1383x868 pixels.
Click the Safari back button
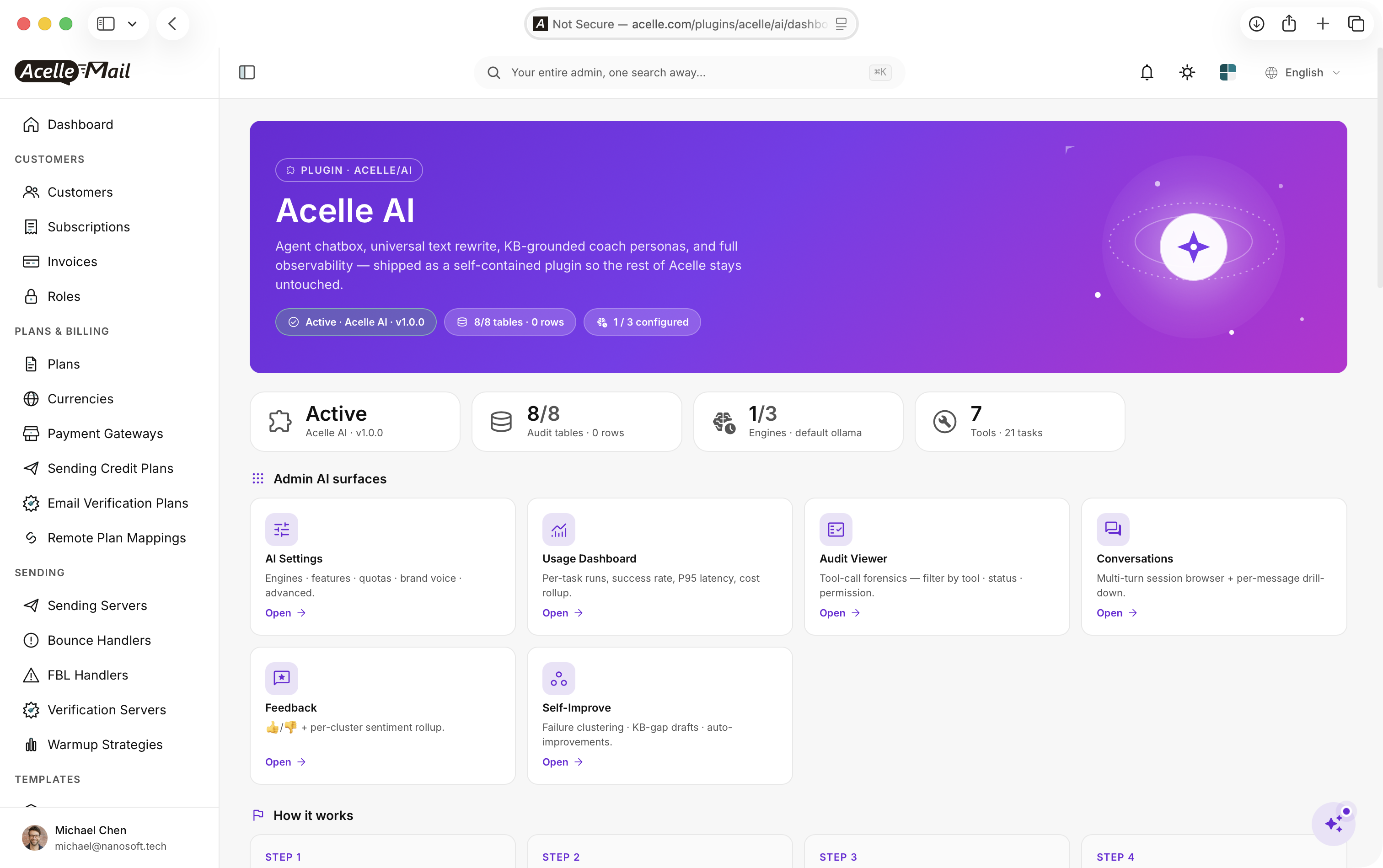pos(172,23)
